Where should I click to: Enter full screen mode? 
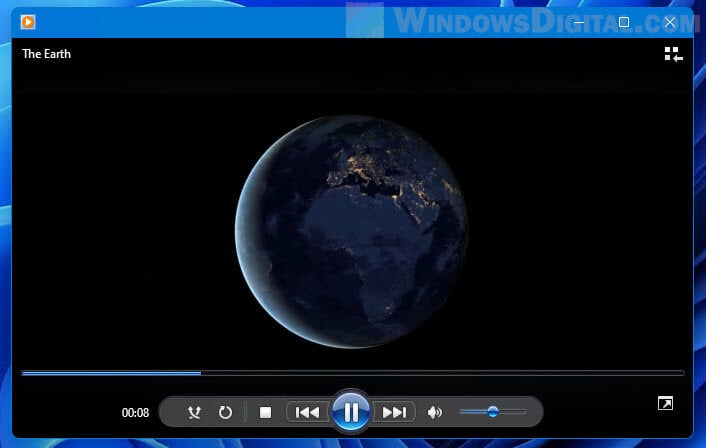click(x=665, y=403)
